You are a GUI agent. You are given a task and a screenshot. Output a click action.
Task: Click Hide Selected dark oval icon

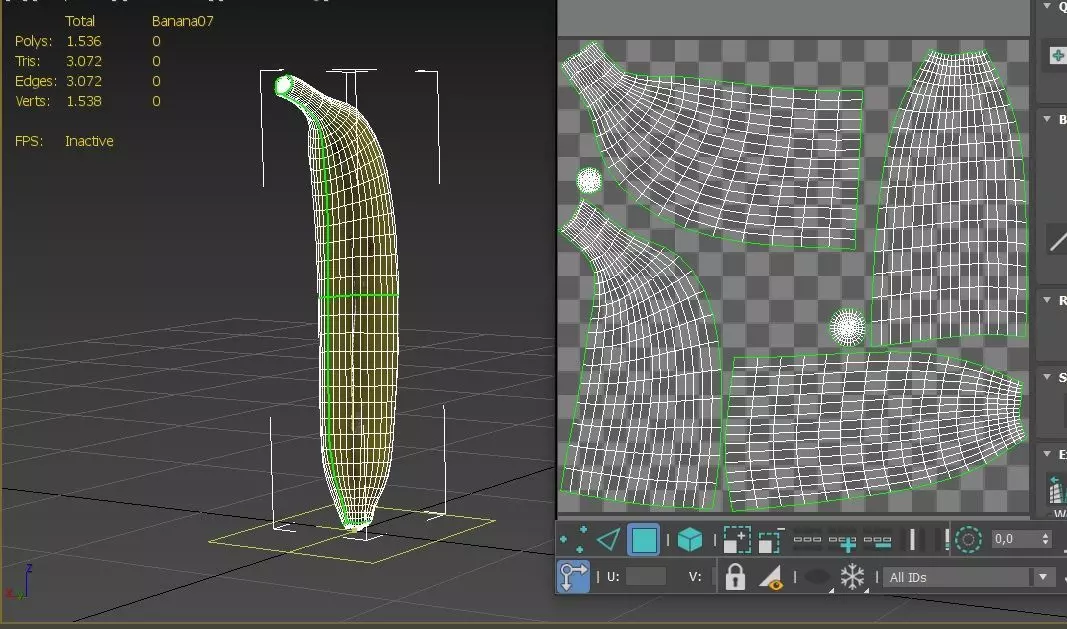pos(817,577)
